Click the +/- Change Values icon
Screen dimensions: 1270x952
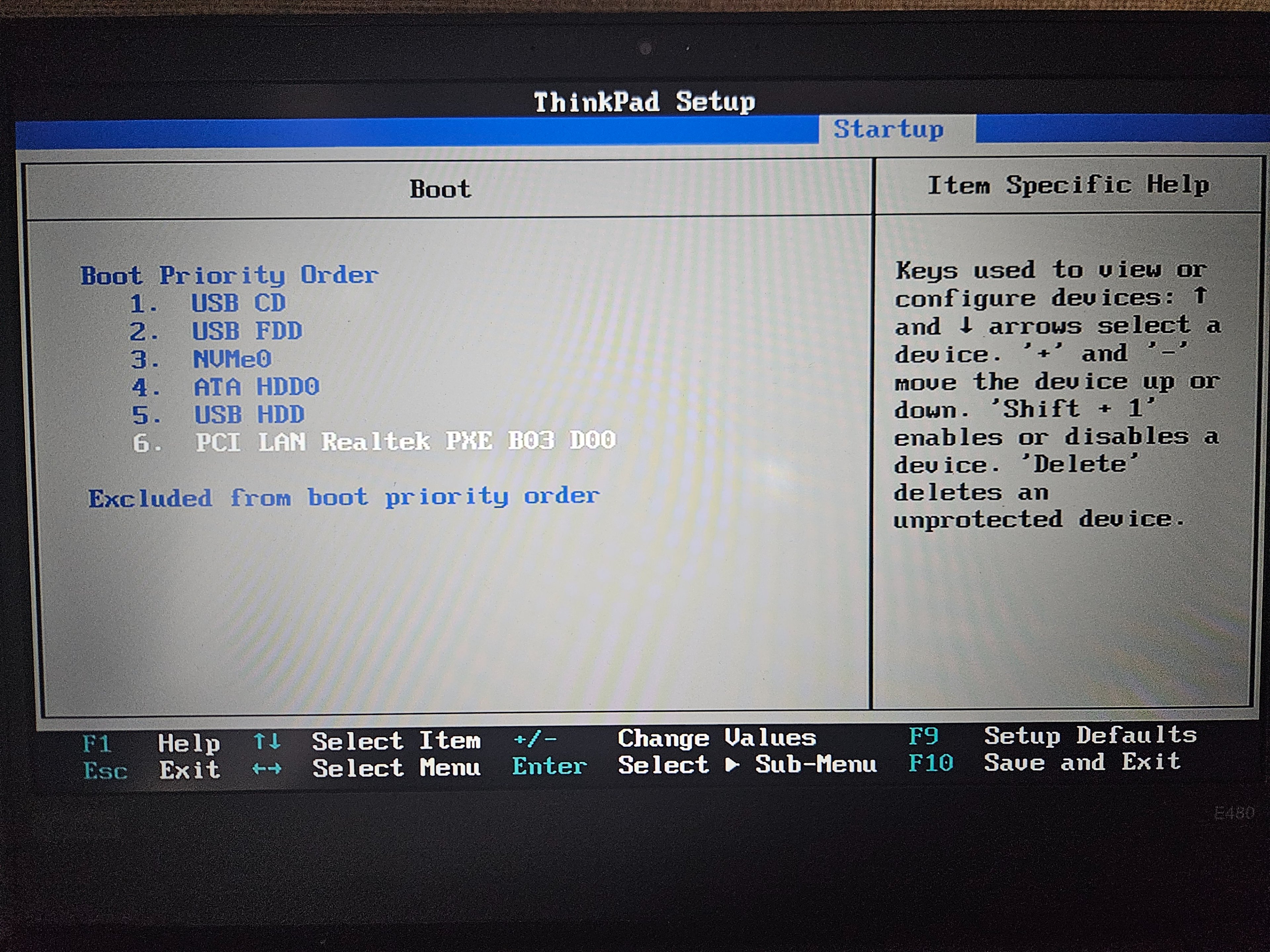click(x=534, y=739)
